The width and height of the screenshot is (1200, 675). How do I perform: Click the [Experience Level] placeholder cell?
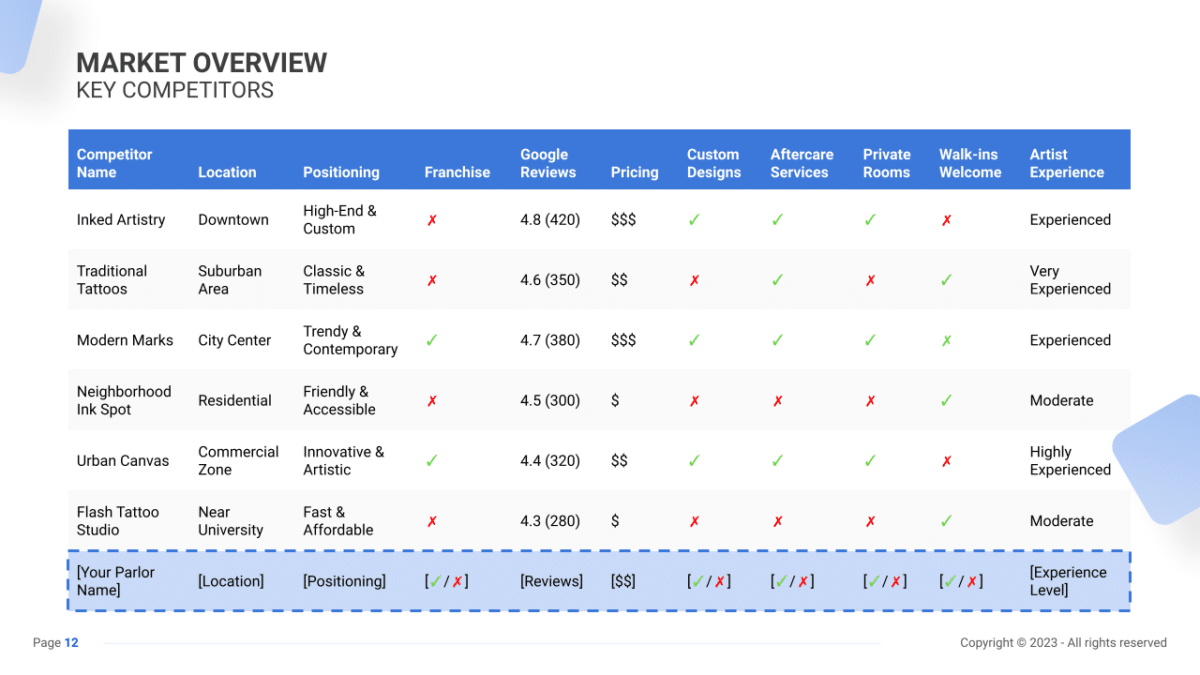click(x=1068, y=581)
